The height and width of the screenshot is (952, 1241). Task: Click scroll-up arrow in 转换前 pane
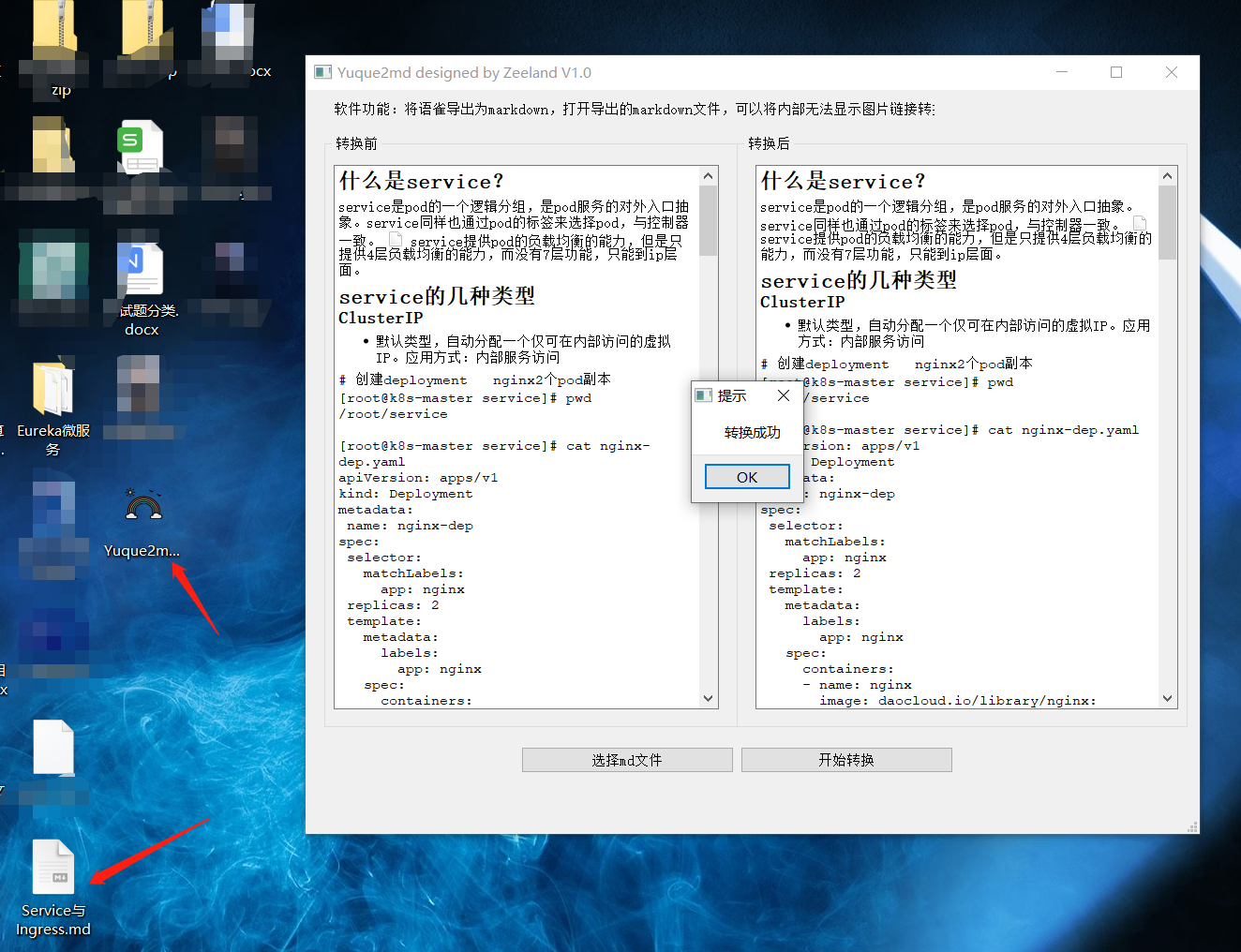click(709, 176)
